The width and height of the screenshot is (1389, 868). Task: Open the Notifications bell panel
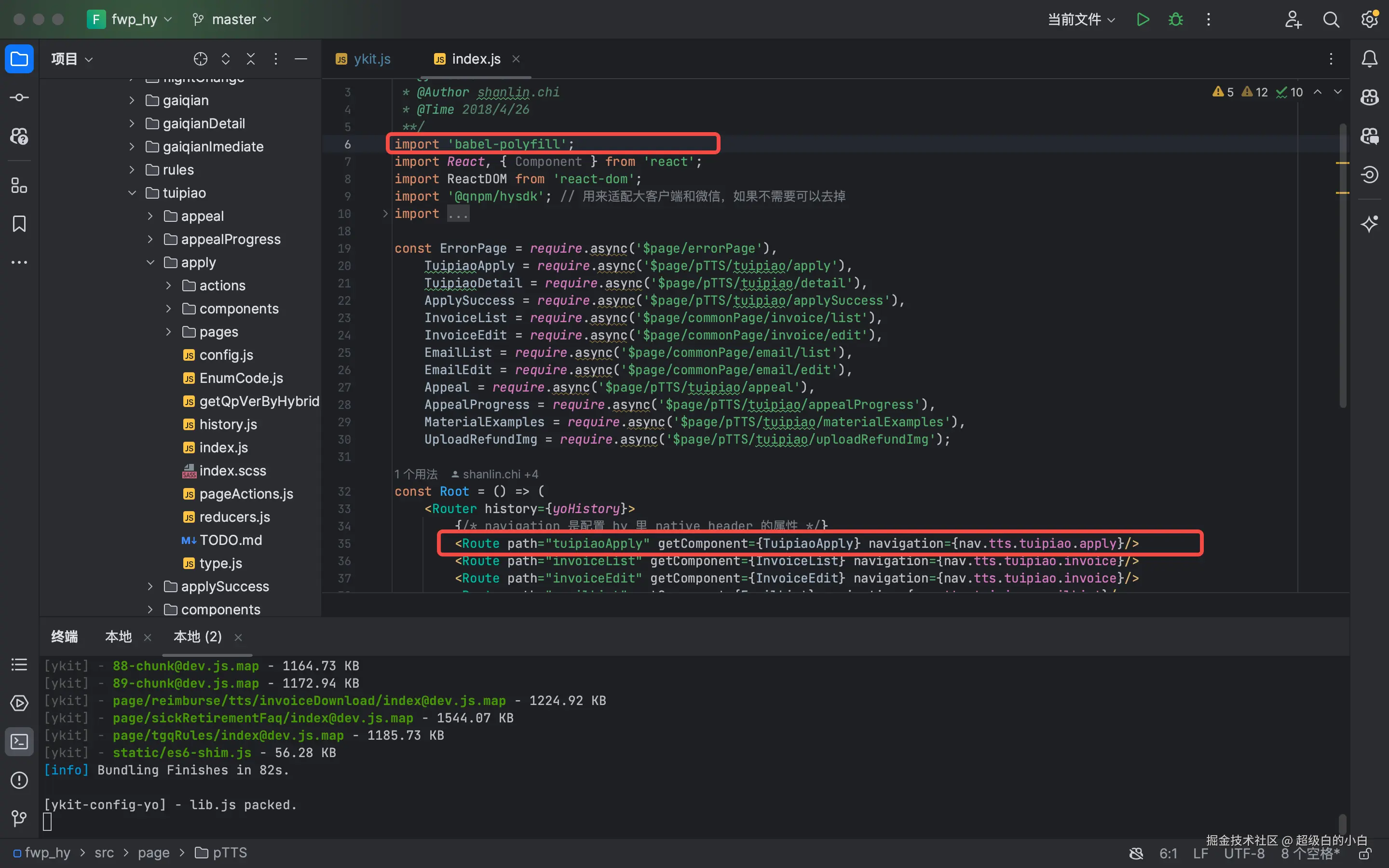coord(1370,58)
